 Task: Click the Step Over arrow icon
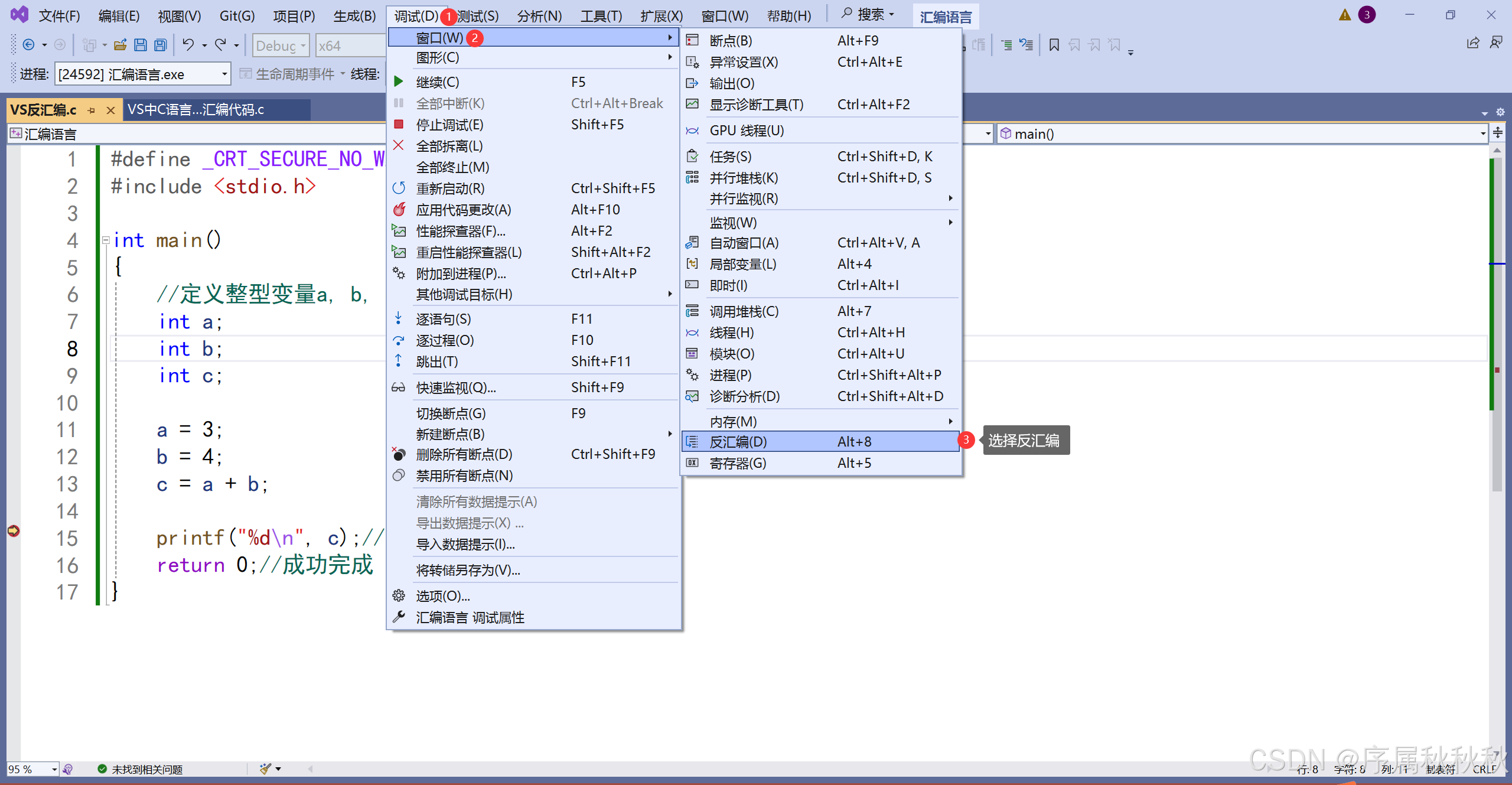[399, 340]
